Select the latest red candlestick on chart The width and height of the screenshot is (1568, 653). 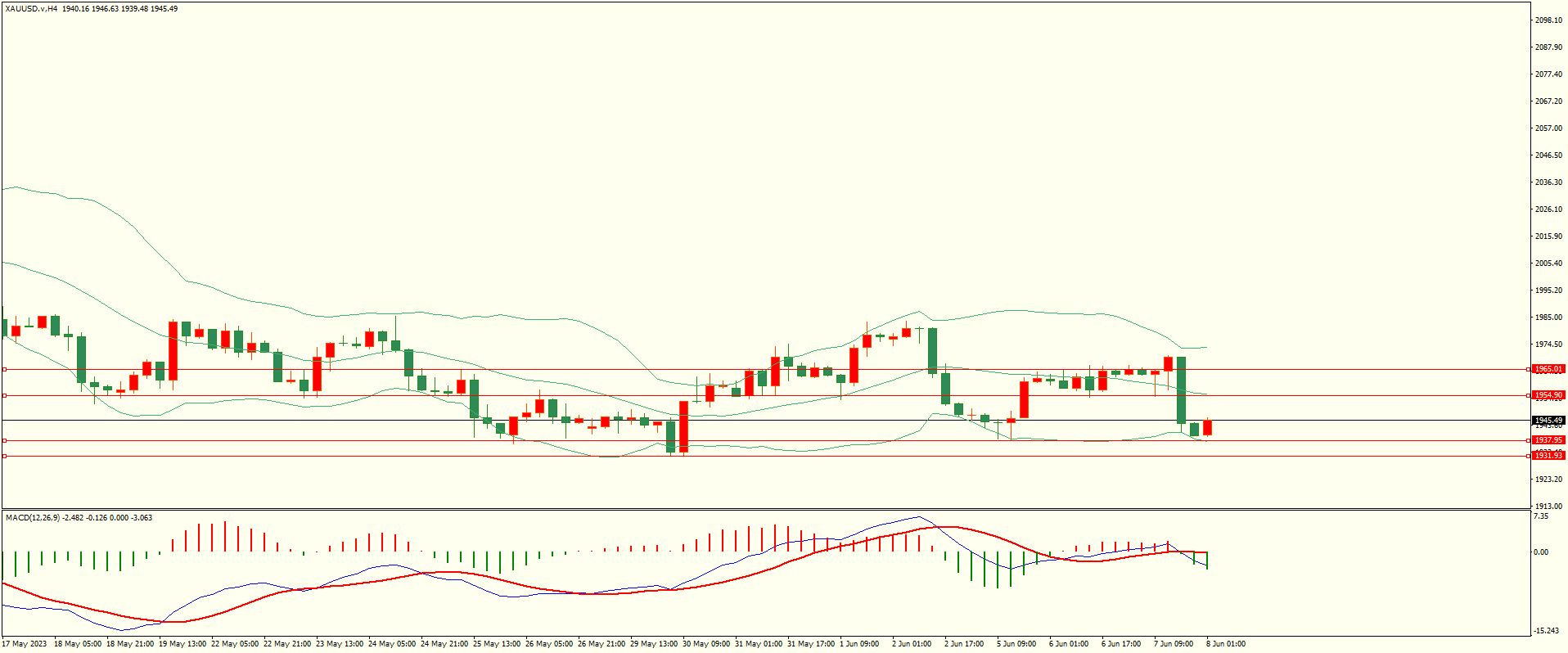pos(1207,428)
